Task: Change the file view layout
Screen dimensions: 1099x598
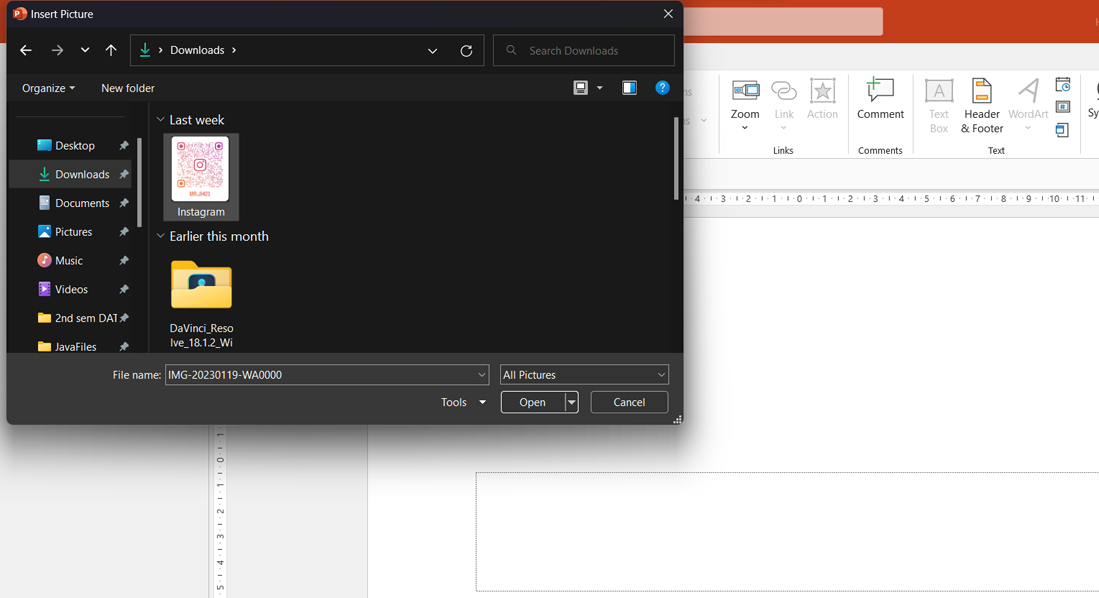Action: click(580, 88)
